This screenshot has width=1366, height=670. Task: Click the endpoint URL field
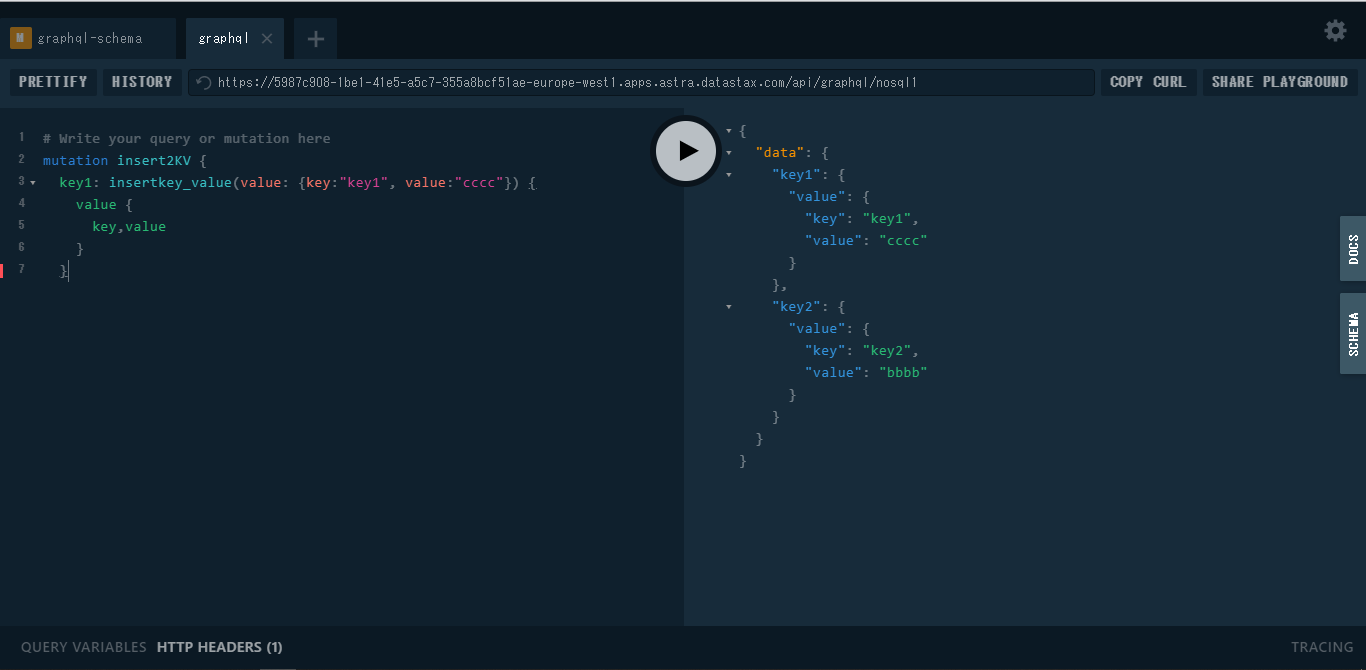tap(641, 82)
